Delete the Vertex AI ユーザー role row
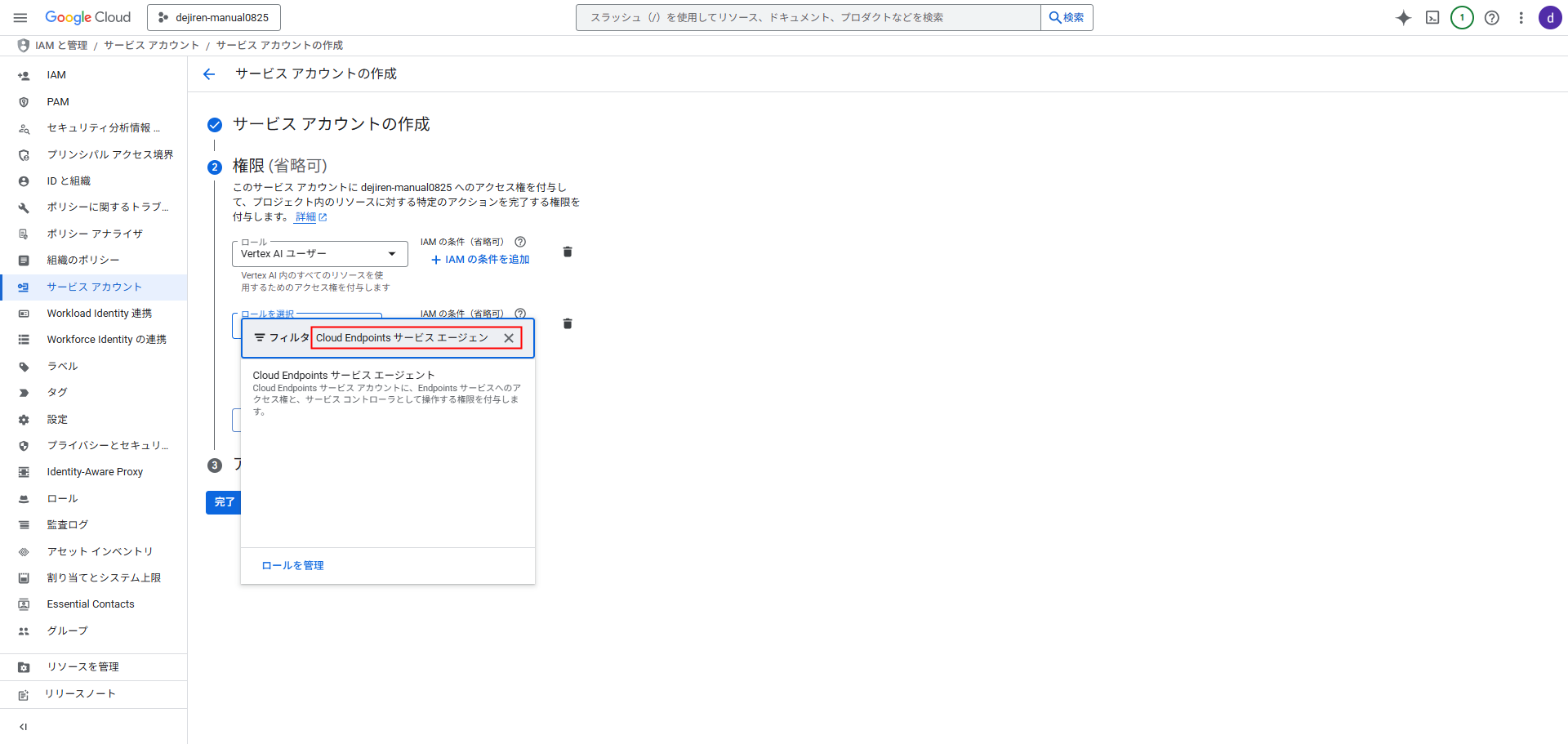The image size is (1568, 744). tap(568, 252)
